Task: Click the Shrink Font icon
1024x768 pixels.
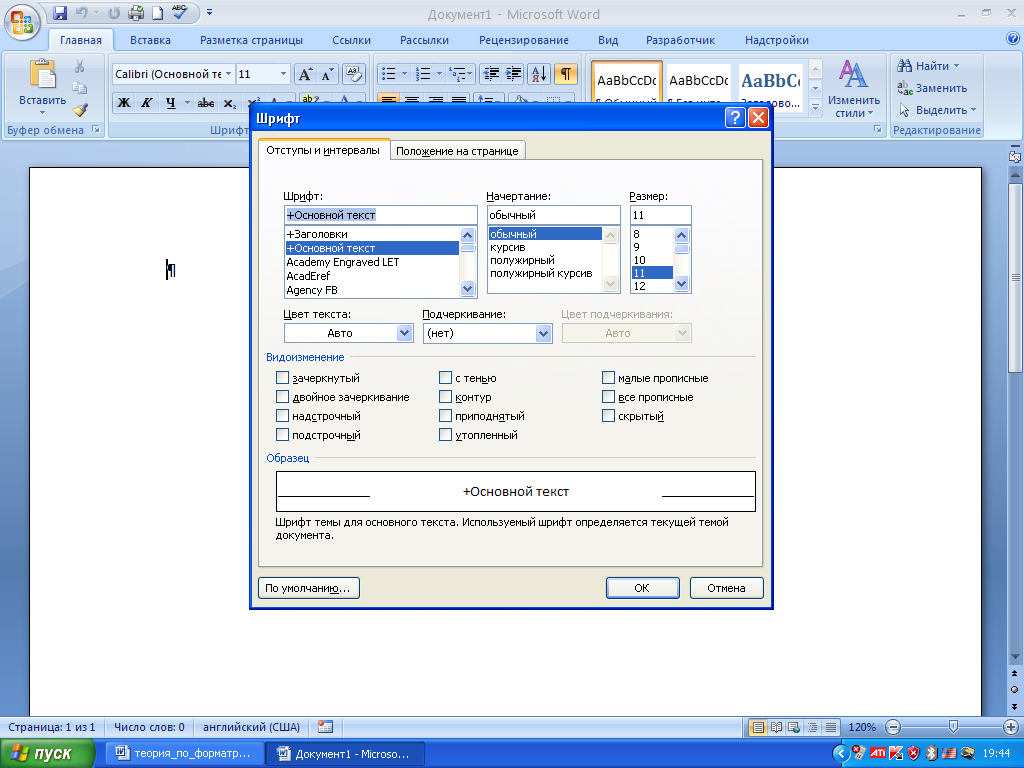Action: (327, 74)
